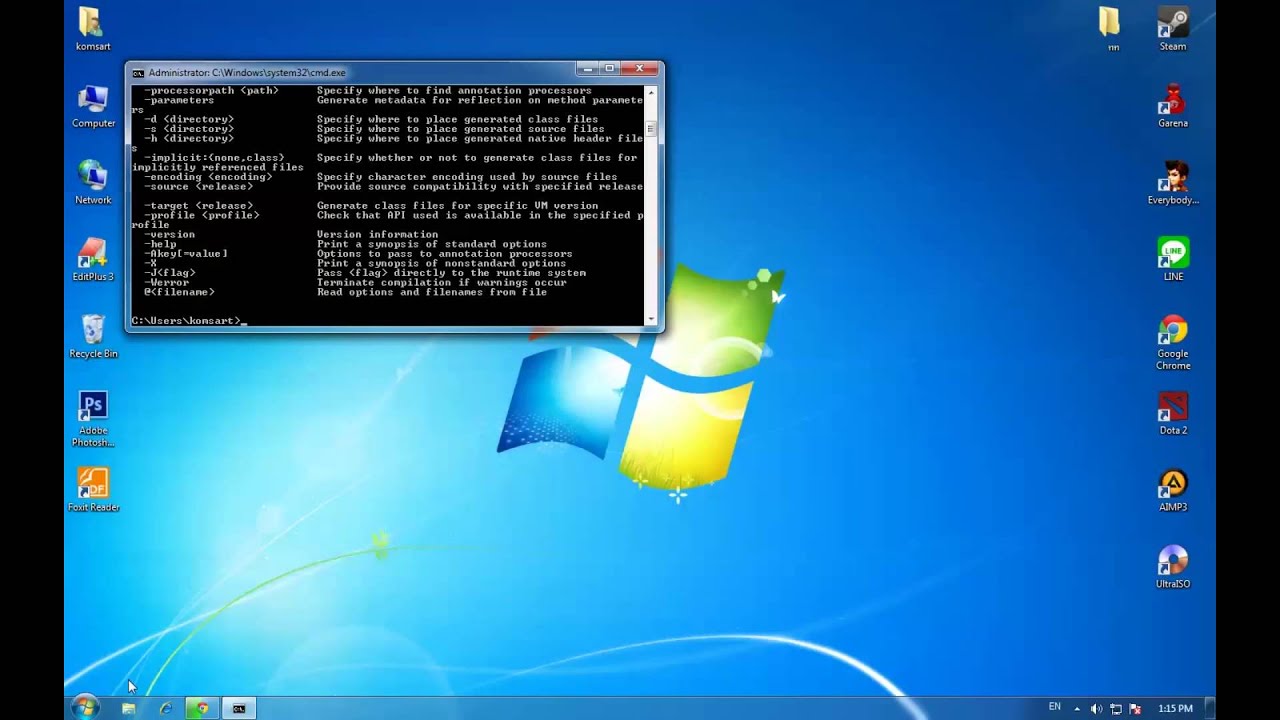
Task: Launch Google Chrome from the desktop shortcut
Action: pos(1173,342)
